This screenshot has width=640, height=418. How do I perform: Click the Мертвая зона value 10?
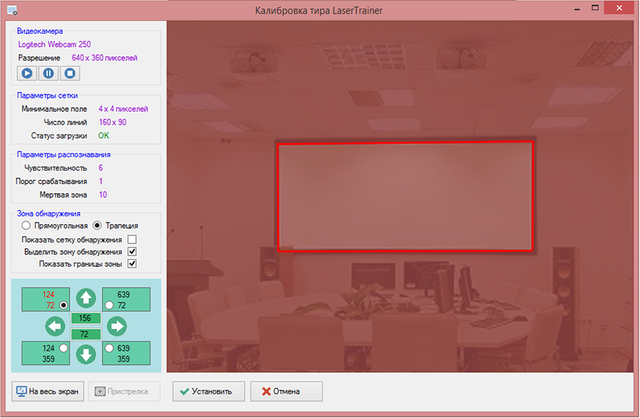click(103, 195)
